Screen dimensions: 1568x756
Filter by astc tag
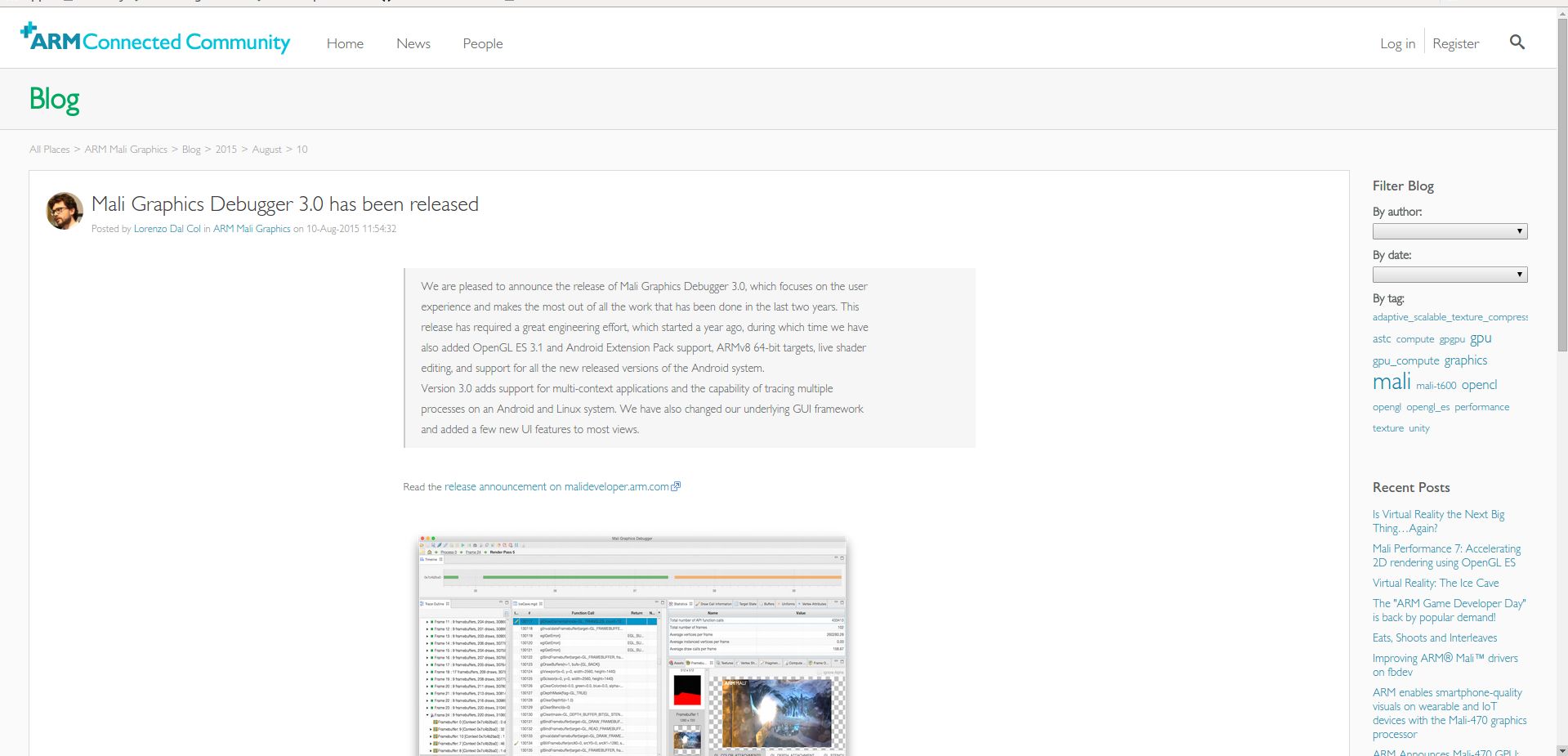pos(1382,338)
